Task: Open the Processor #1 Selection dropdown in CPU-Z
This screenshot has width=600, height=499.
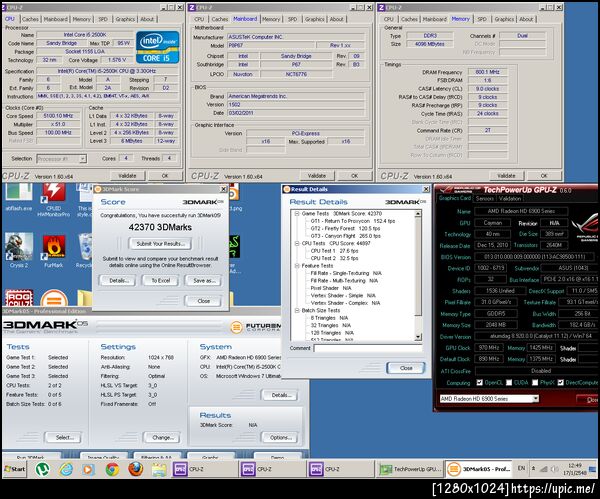Action: [62, 158]
